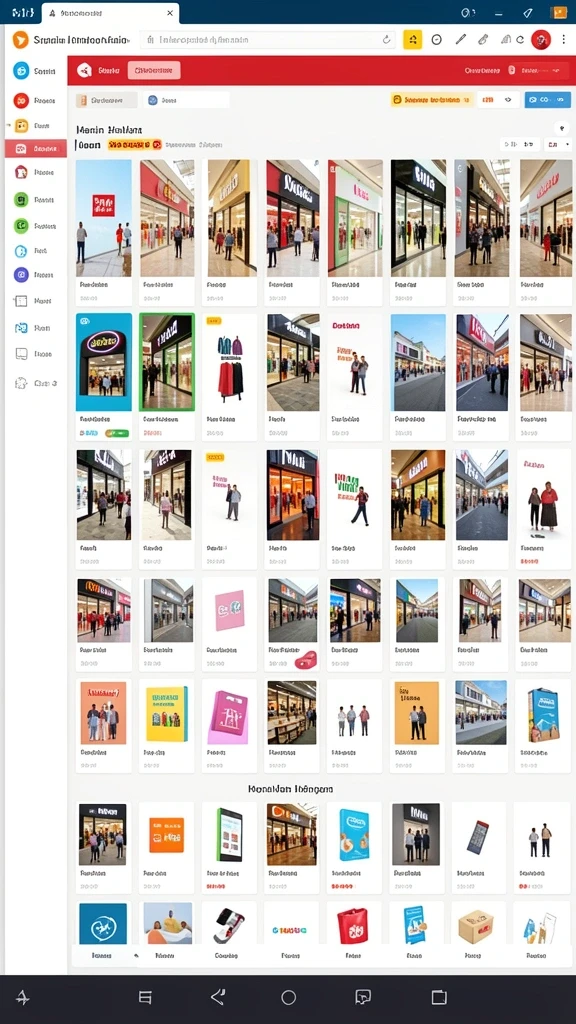
Task: Open the red profile avatar in top toolbar
Action: click(541, 39)
